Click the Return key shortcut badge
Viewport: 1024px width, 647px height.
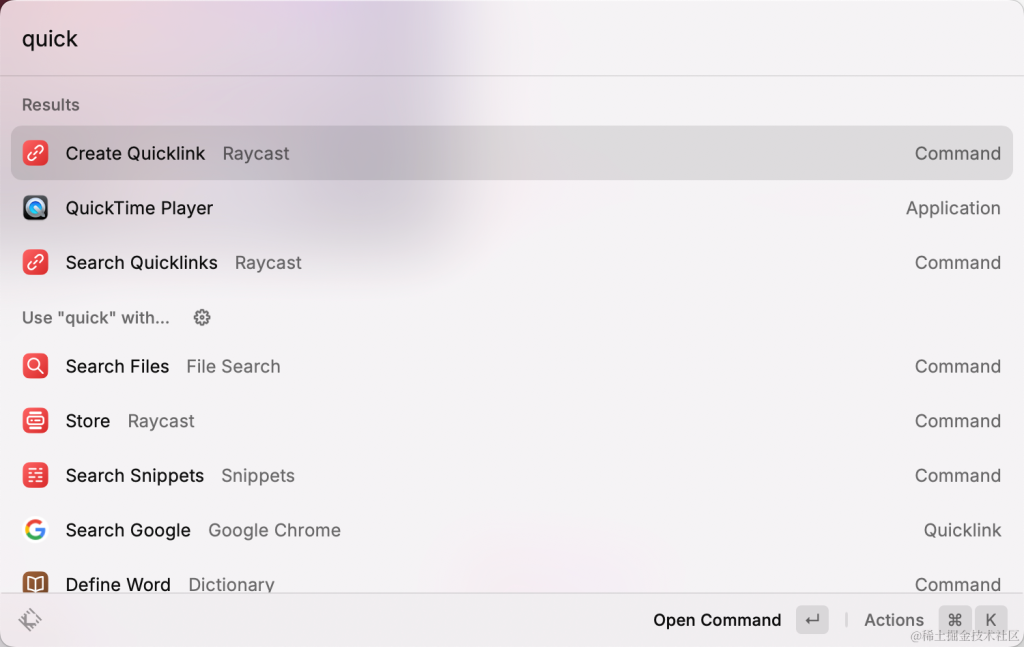(x=812, y=620)
